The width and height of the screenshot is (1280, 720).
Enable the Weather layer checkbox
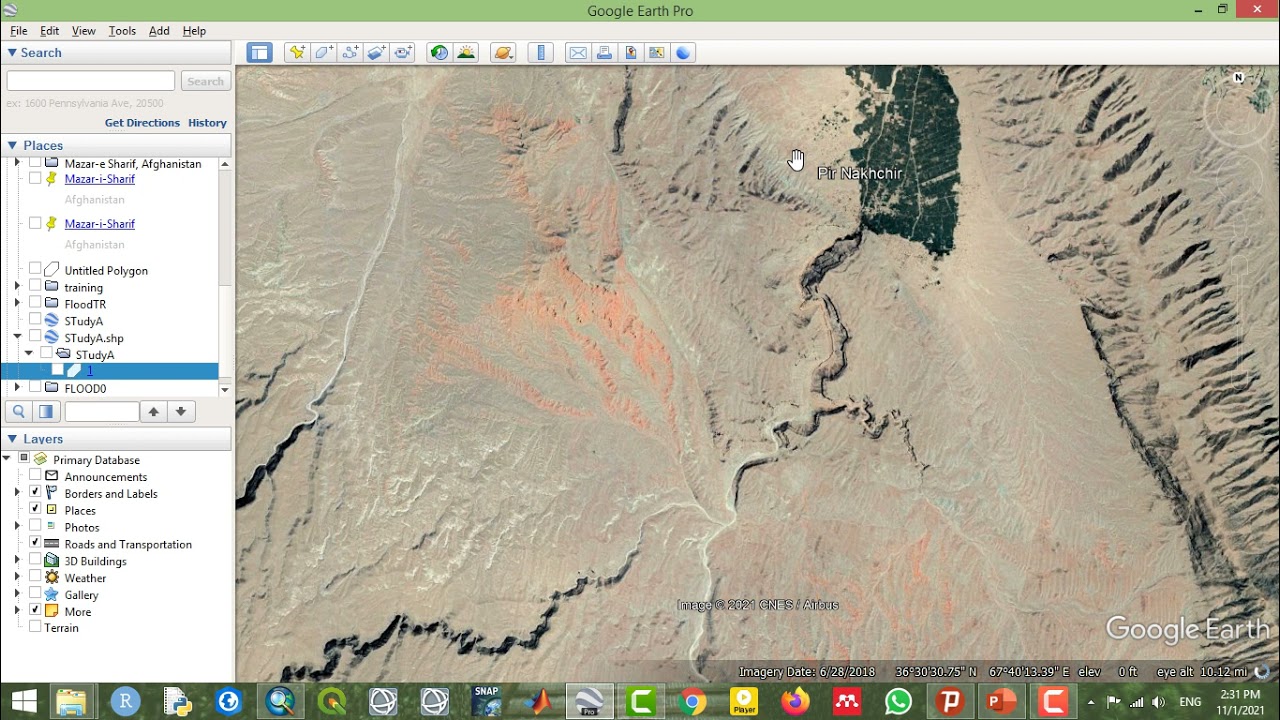click(x=35, y=578)
